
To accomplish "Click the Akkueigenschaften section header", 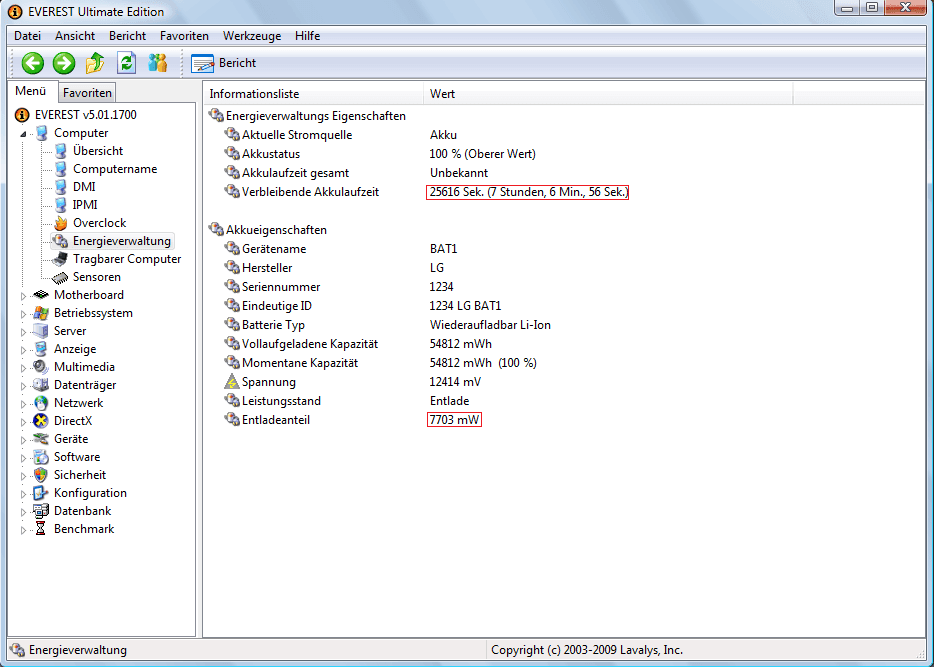I will click(x=276, y=229).
